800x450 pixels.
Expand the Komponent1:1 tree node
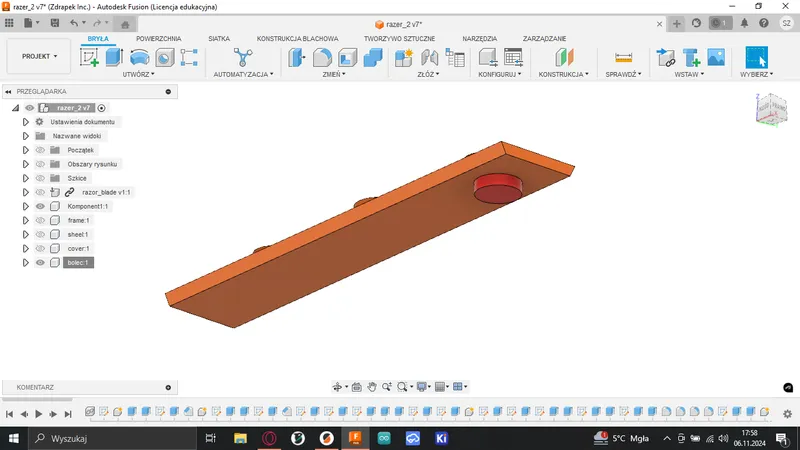click(25, 206)
